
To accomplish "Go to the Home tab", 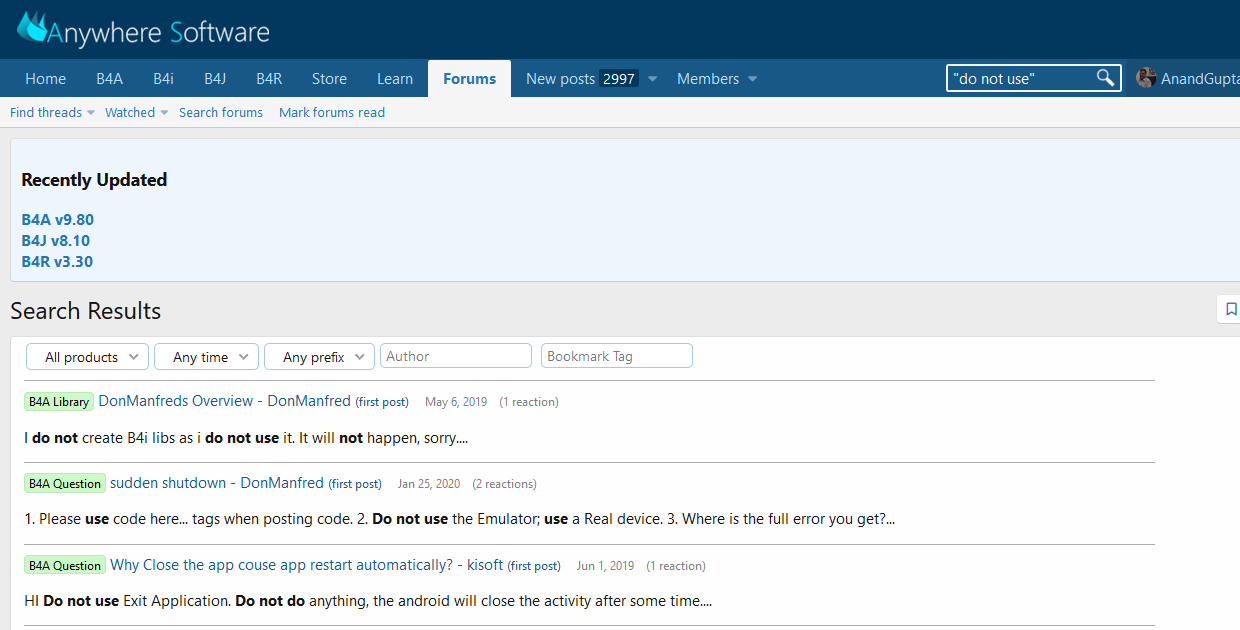I will point(45,79).
